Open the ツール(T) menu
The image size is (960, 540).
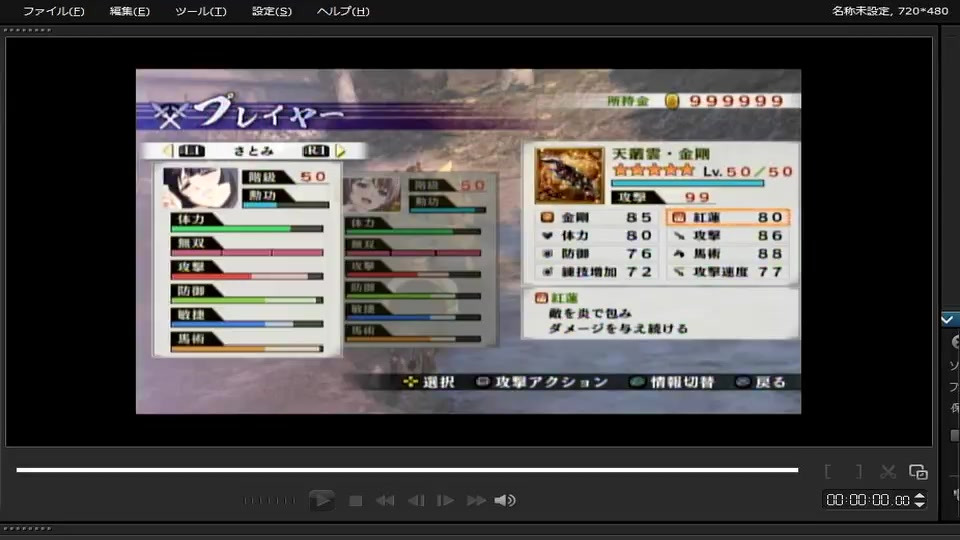tap(201, 11)
